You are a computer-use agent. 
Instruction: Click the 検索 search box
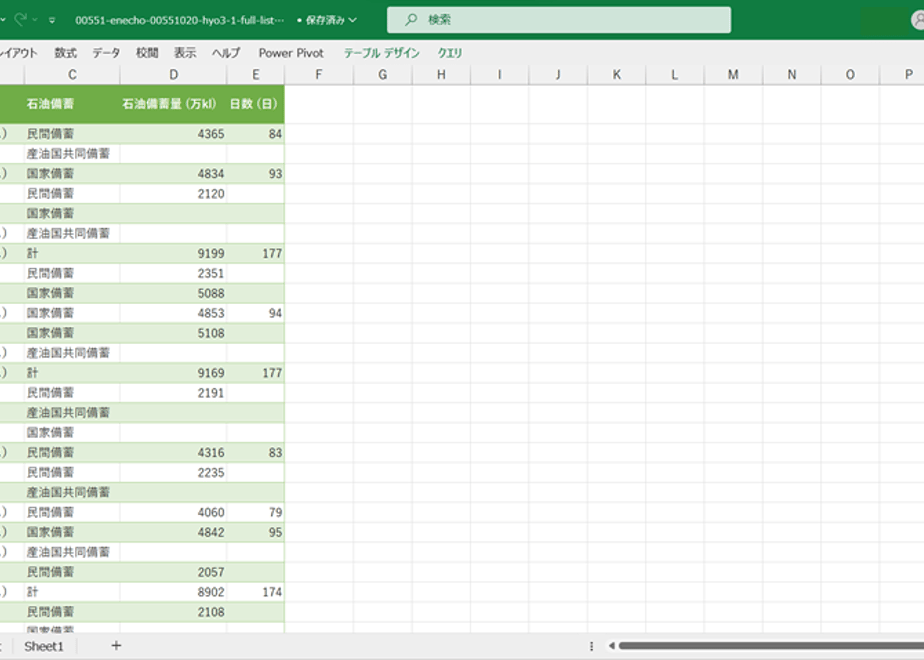point(559,20)
